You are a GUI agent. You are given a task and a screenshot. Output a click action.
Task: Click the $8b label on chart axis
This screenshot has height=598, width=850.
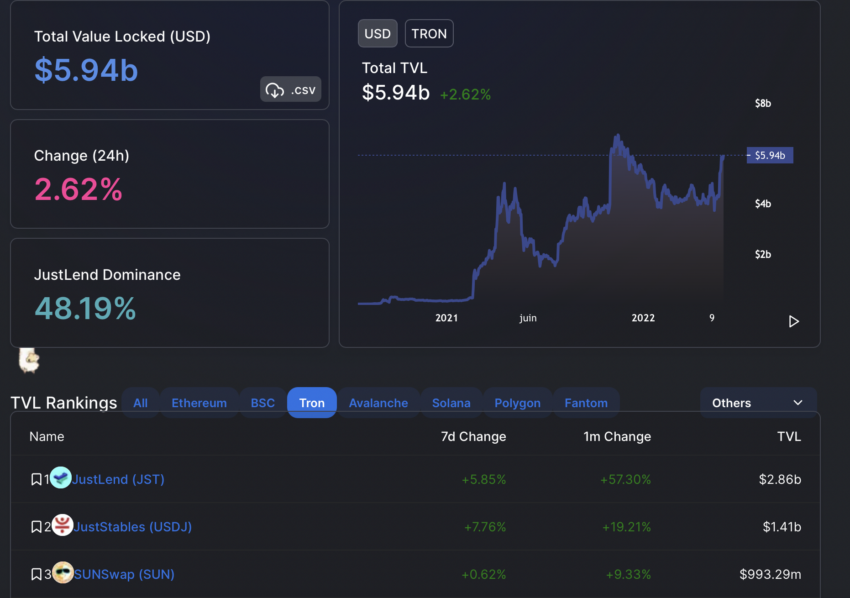[763, 103]
